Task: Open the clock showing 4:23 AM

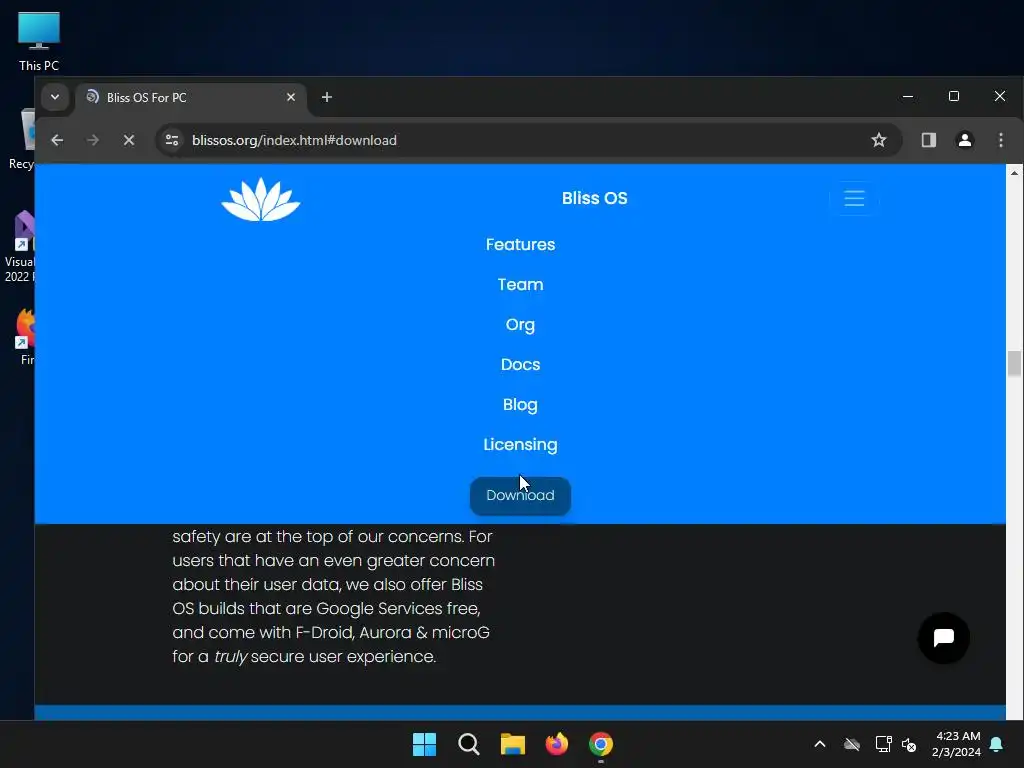Action: click(956, 744)
